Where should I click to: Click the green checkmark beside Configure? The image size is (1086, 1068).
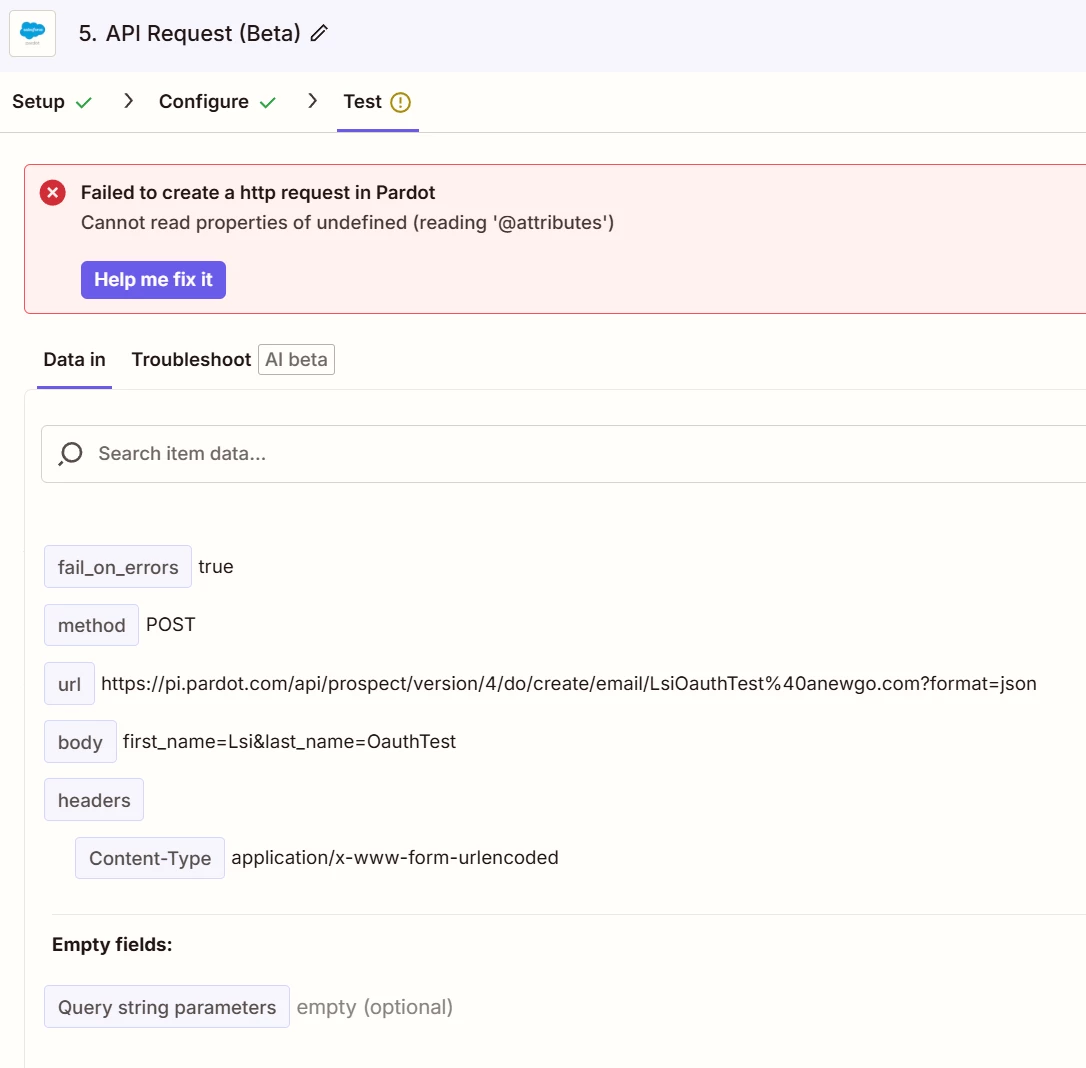pyautogui.click(x=267, y=103)
